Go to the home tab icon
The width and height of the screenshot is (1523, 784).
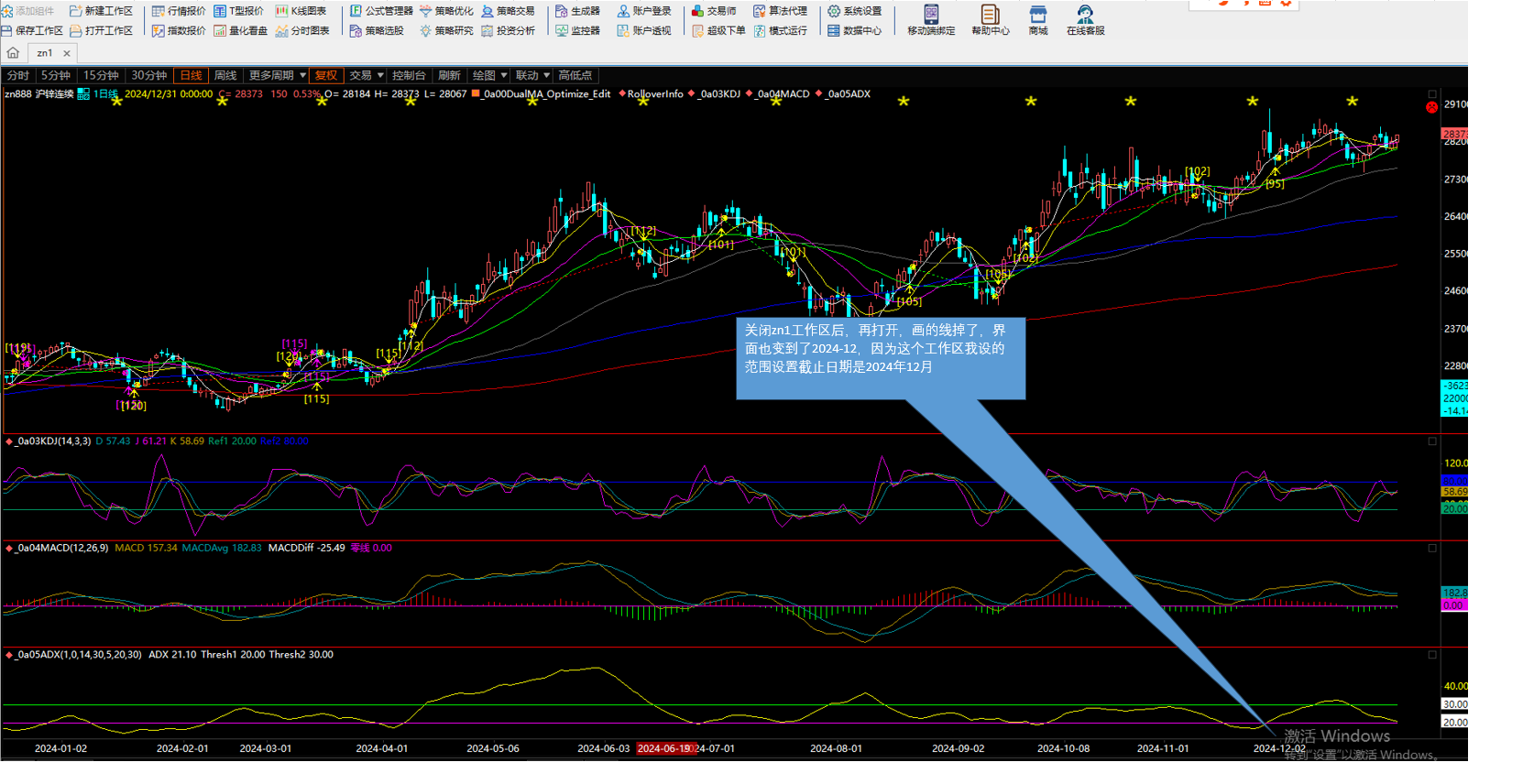13,53
